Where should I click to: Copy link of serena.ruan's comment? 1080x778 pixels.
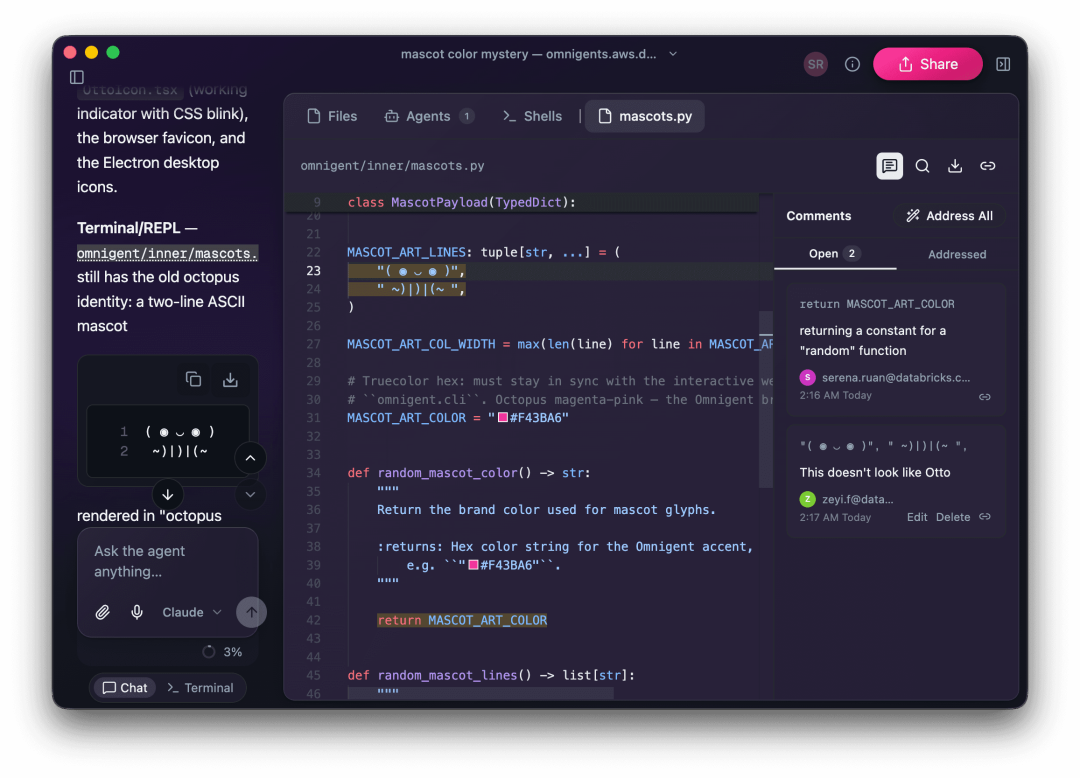[x=985, y=397]
